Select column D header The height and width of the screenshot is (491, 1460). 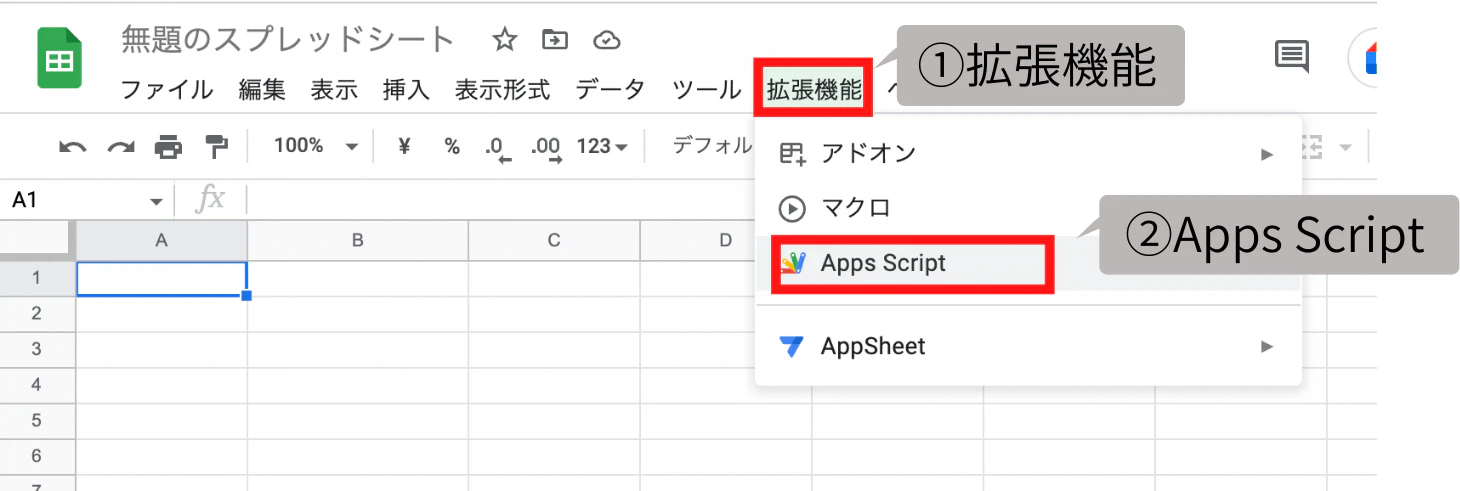726,240
